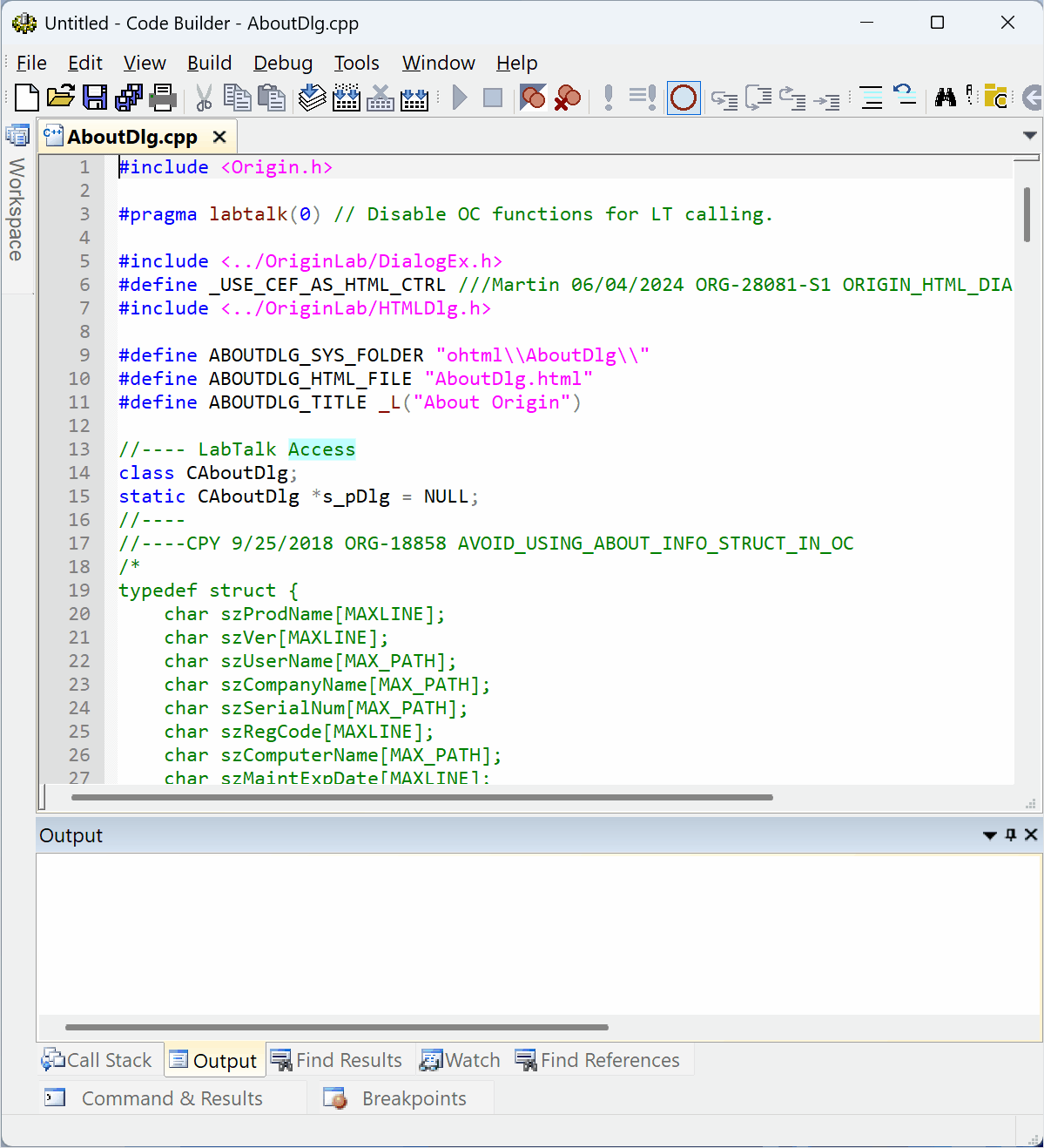Click the Toggle Breakpoint hand icon

(533, 98)
